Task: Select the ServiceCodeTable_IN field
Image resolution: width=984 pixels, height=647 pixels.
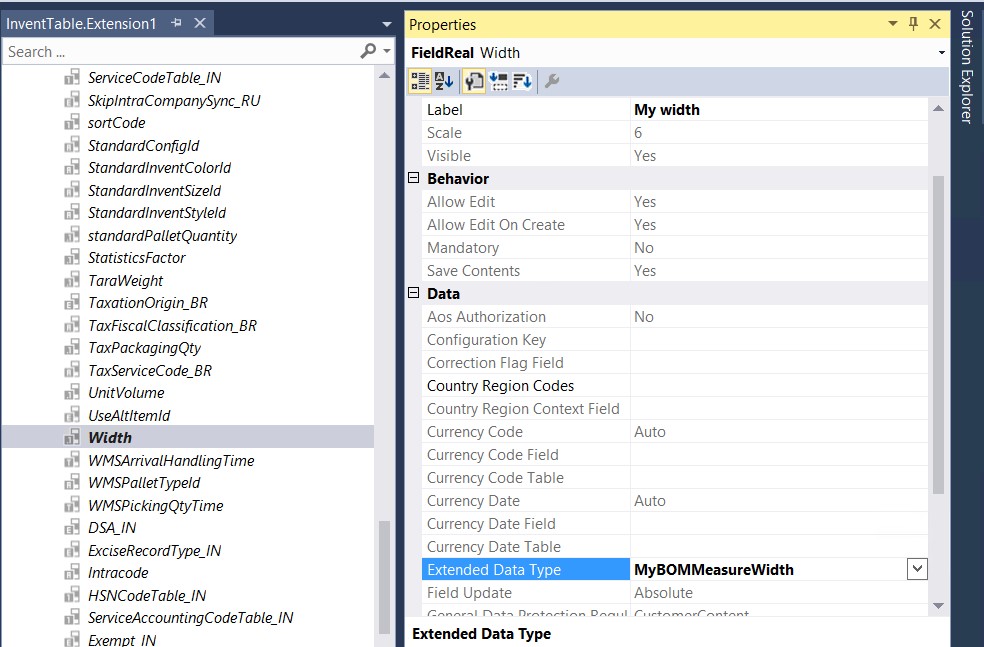Action: [154, 78]
